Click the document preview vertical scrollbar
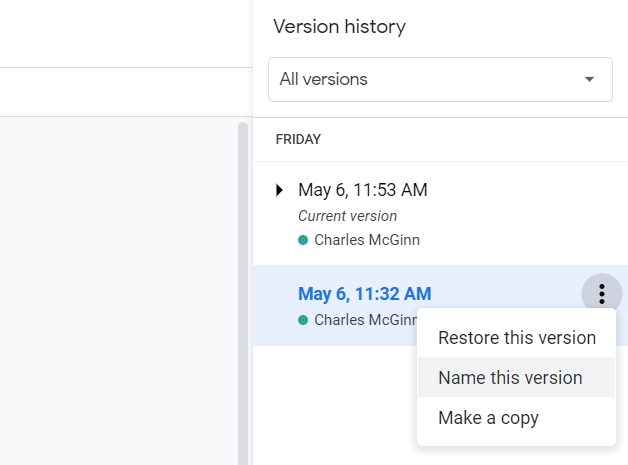 (243, 293)
